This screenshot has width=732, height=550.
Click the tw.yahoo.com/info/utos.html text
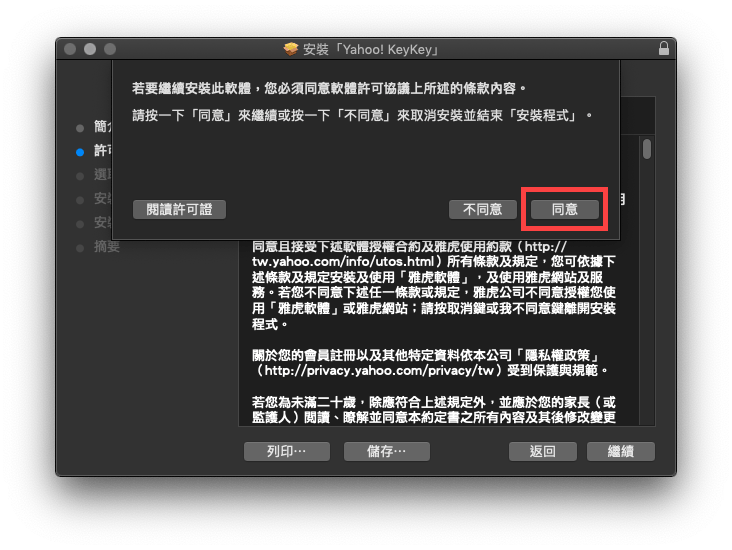pyautogui.click(x=343, y=261)
